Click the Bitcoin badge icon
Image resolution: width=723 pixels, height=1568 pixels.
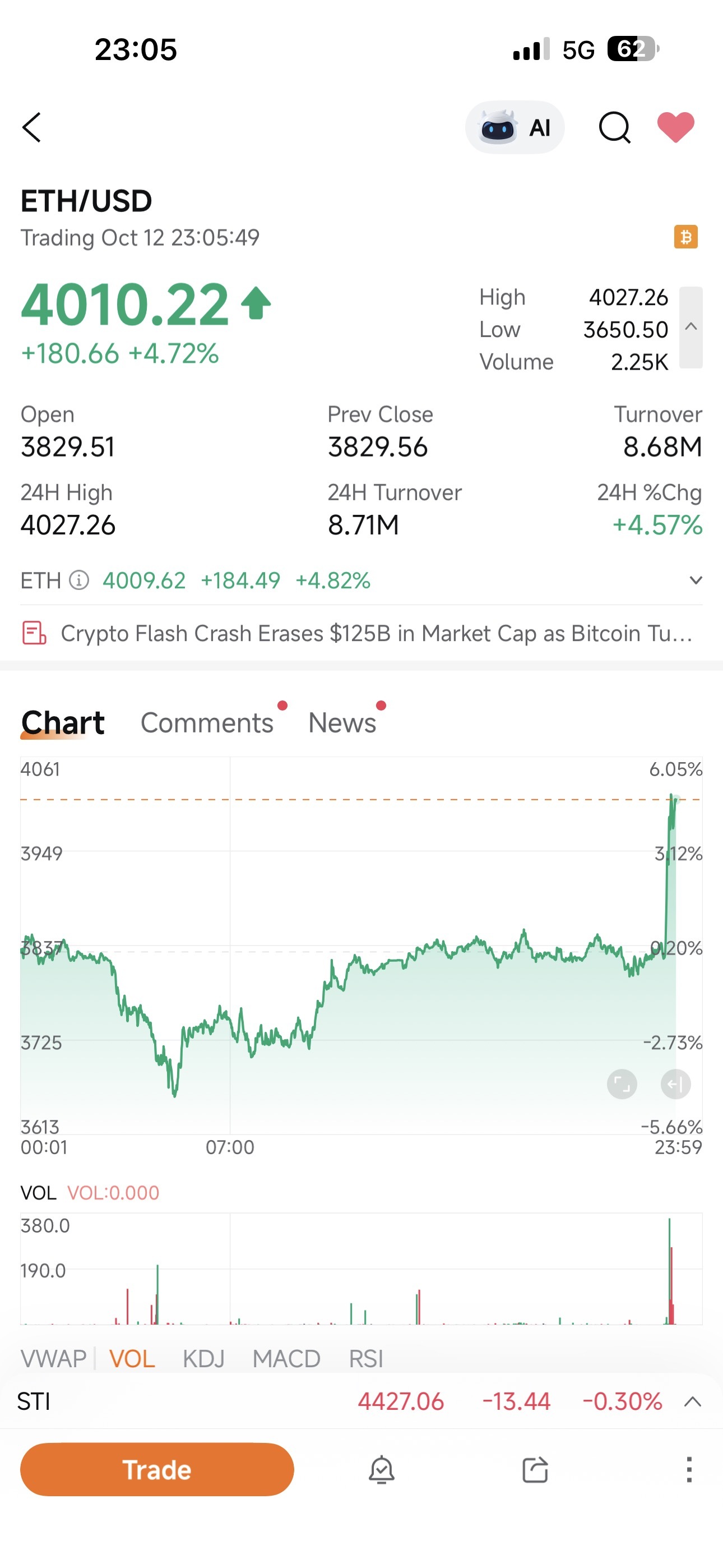(687, 237)
